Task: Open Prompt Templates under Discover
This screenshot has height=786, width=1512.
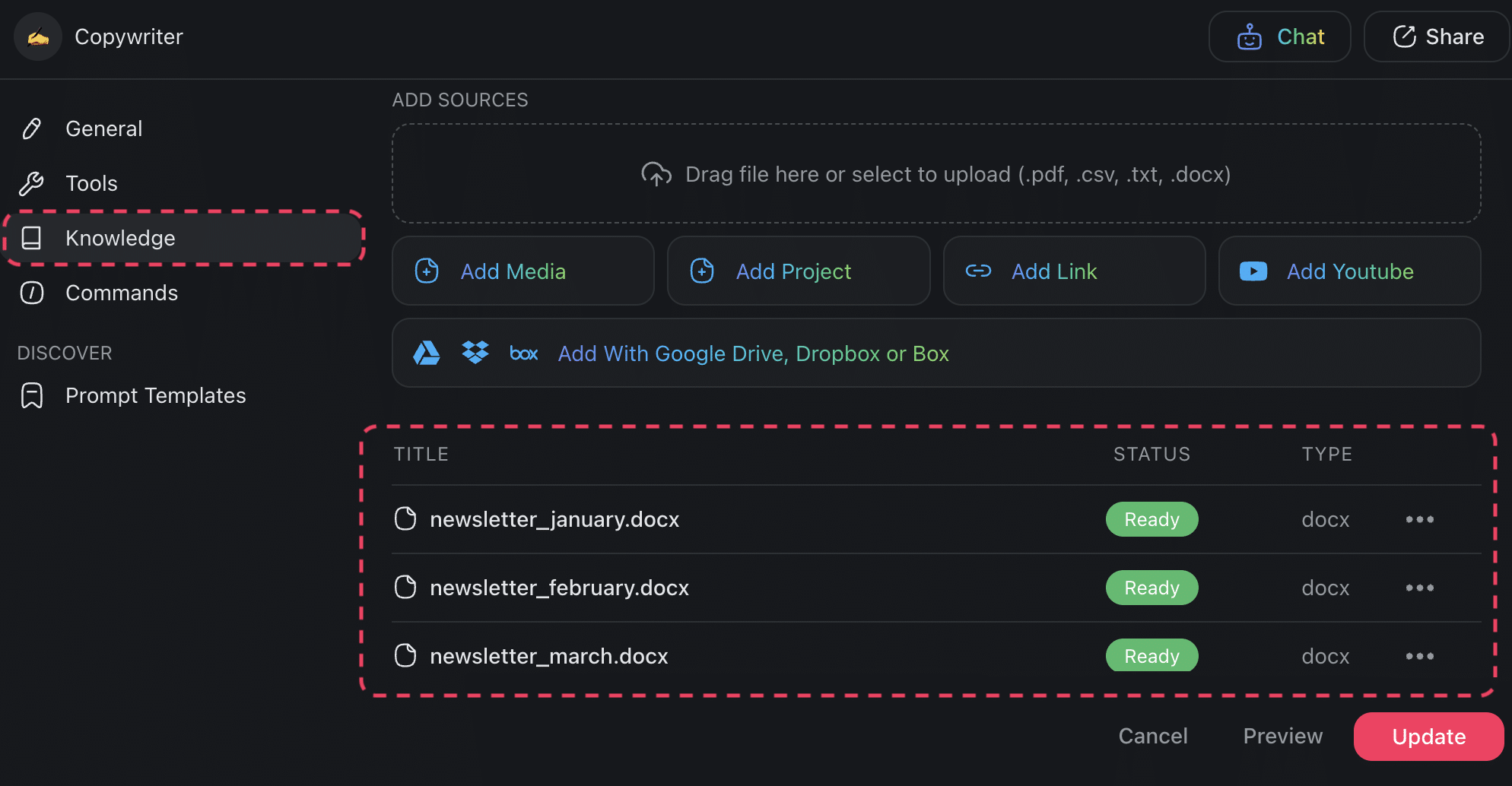Action: click(x=155, y=395)
